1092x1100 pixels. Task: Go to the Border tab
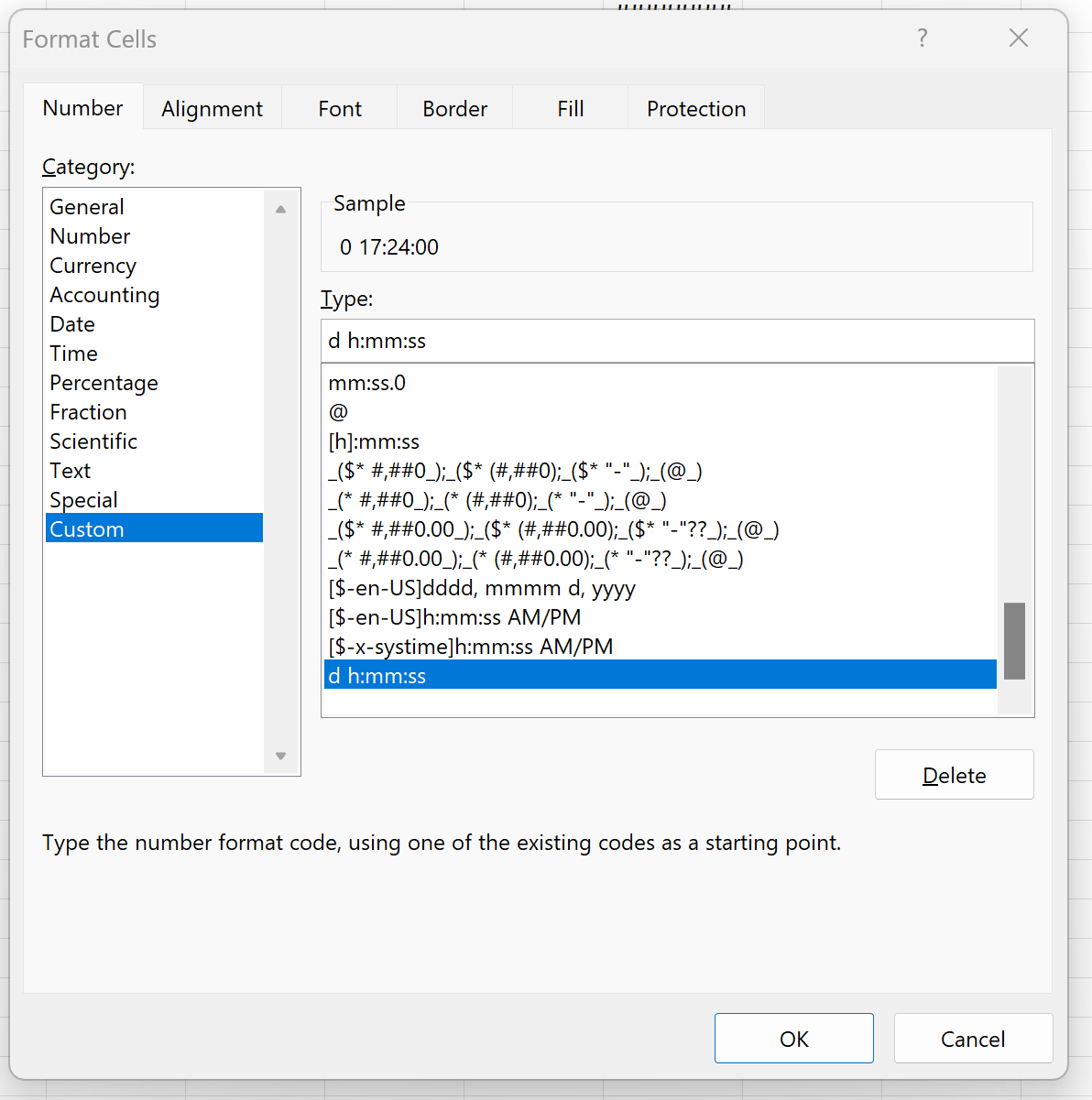click(x=454, y=109)
